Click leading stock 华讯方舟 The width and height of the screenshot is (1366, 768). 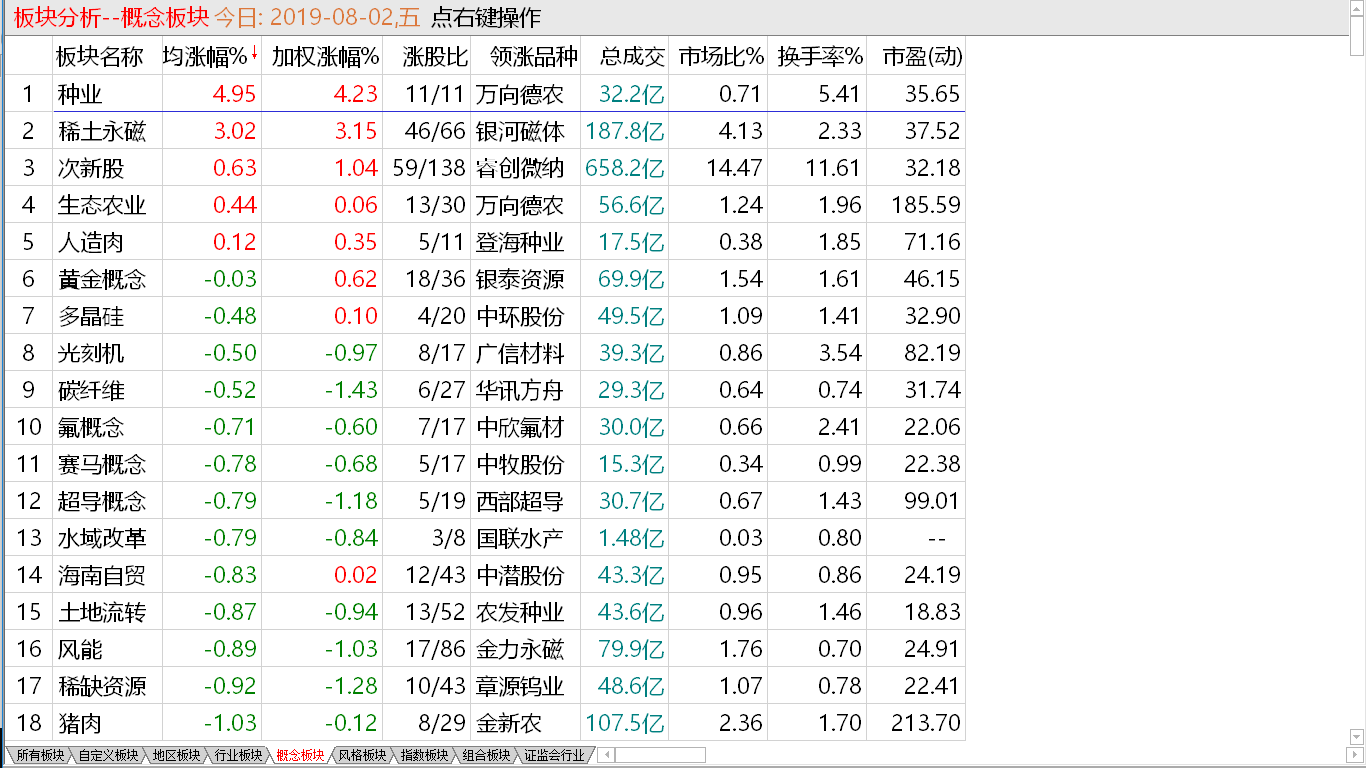(x=520, y=390)
